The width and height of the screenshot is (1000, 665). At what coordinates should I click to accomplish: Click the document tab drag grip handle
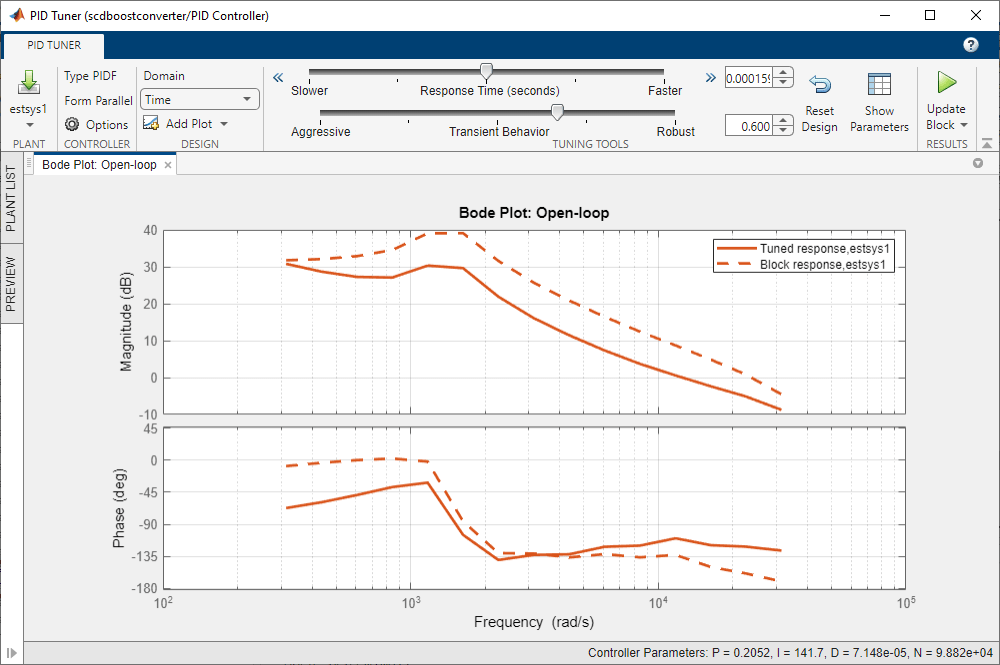click(29, 164)
